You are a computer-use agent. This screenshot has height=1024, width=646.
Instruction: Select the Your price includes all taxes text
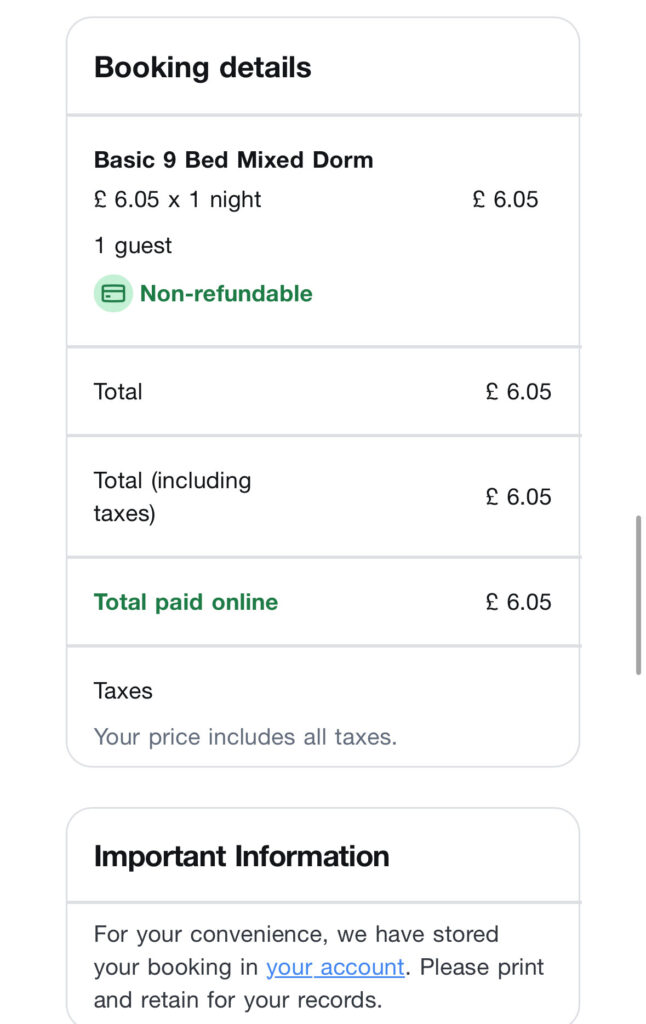click(x=248, y=737)
